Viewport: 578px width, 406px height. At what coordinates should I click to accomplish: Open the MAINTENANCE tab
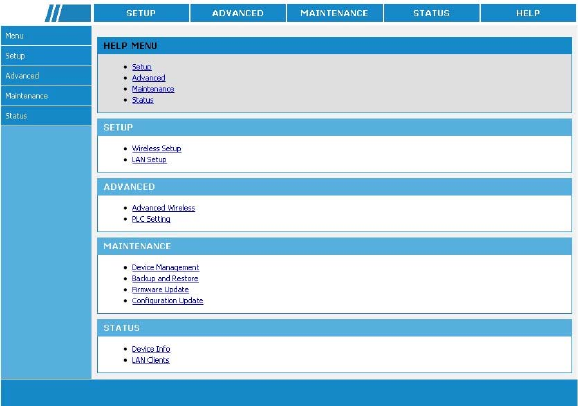[334, 13]
